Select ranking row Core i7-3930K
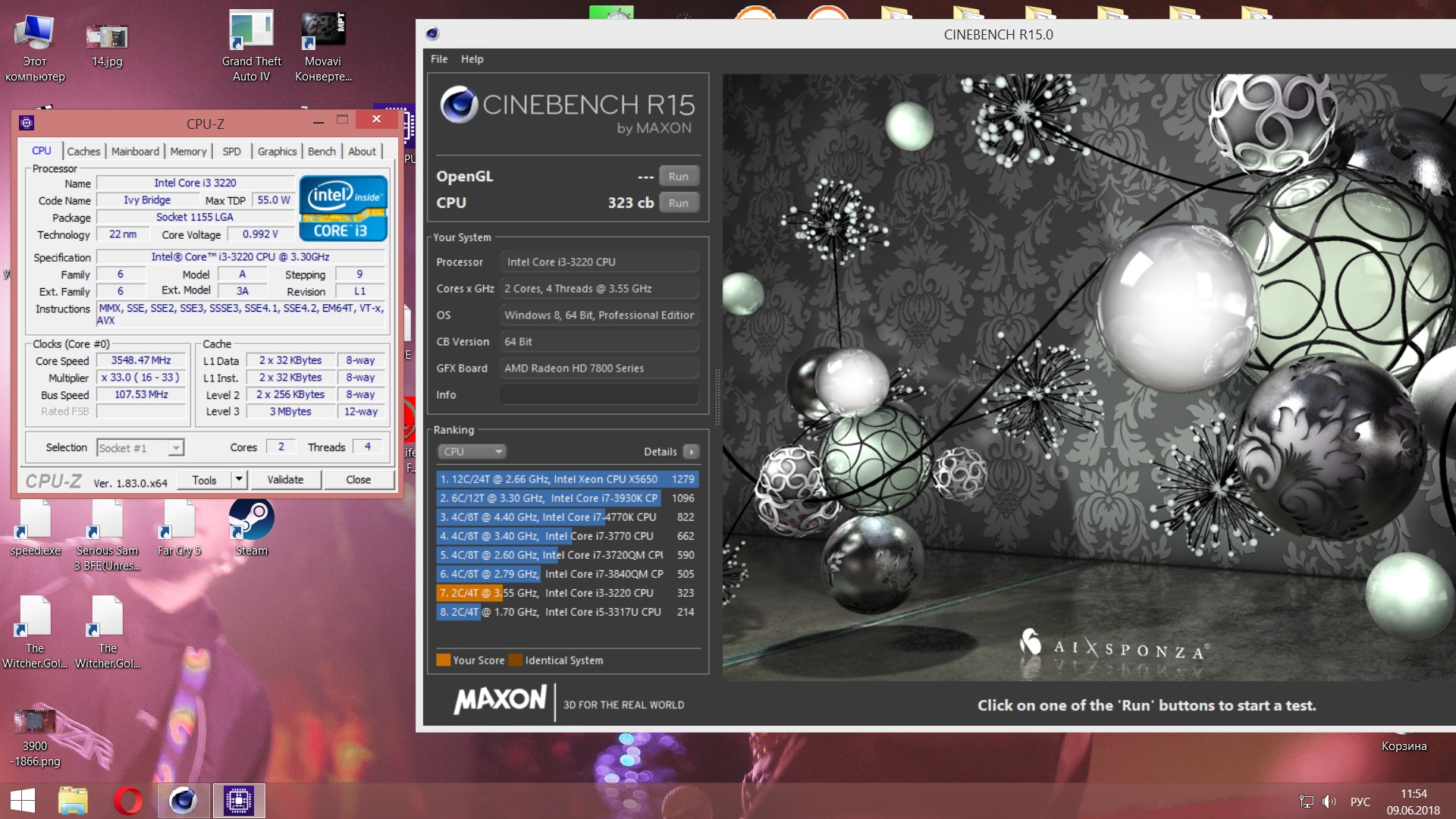The height and width of the screenshot is (819, 1456). pos(567,498)
